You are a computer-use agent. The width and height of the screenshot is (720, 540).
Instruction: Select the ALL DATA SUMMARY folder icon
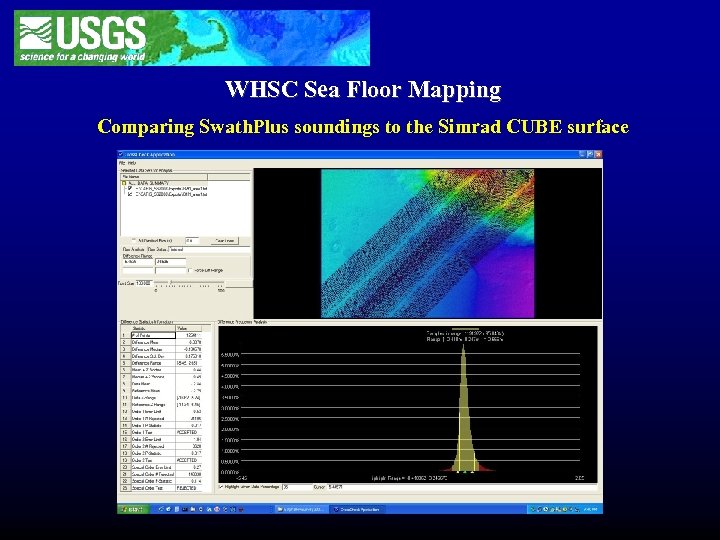coord(124,183)
